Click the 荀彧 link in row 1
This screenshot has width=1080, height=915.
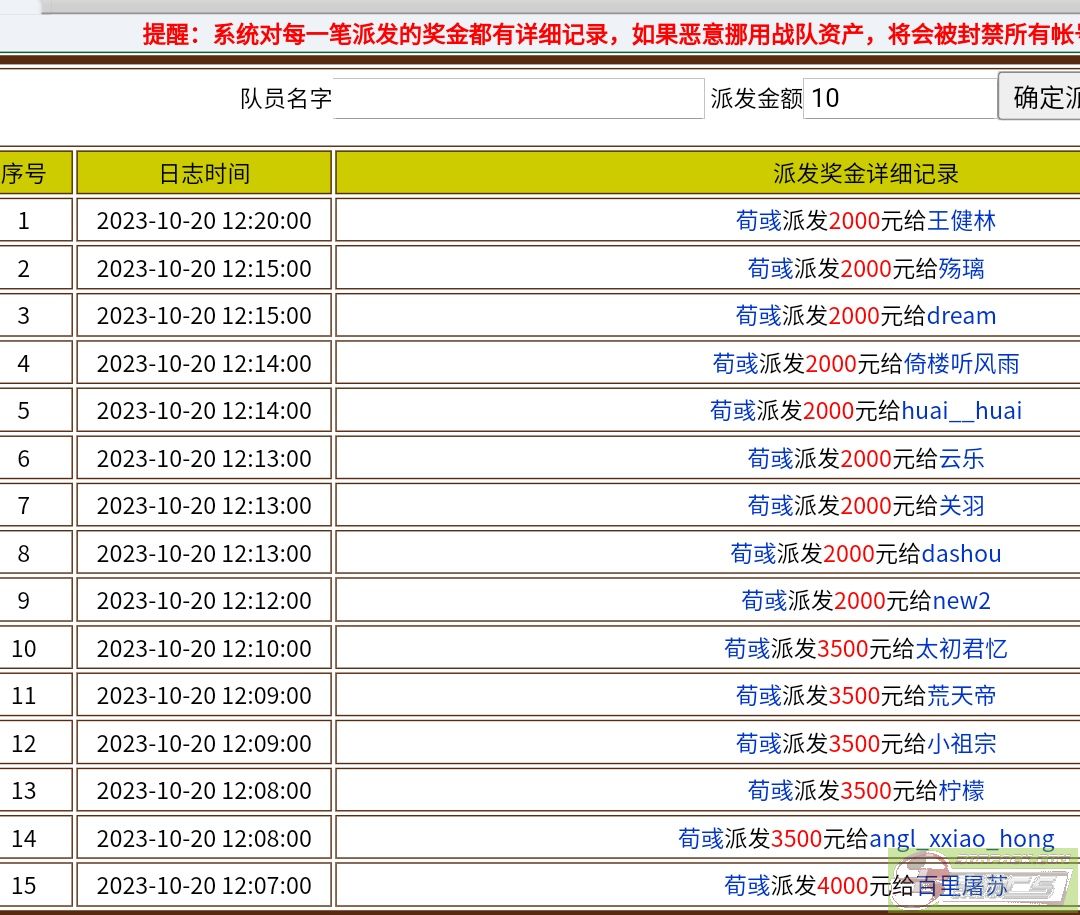tap(758, 220)
